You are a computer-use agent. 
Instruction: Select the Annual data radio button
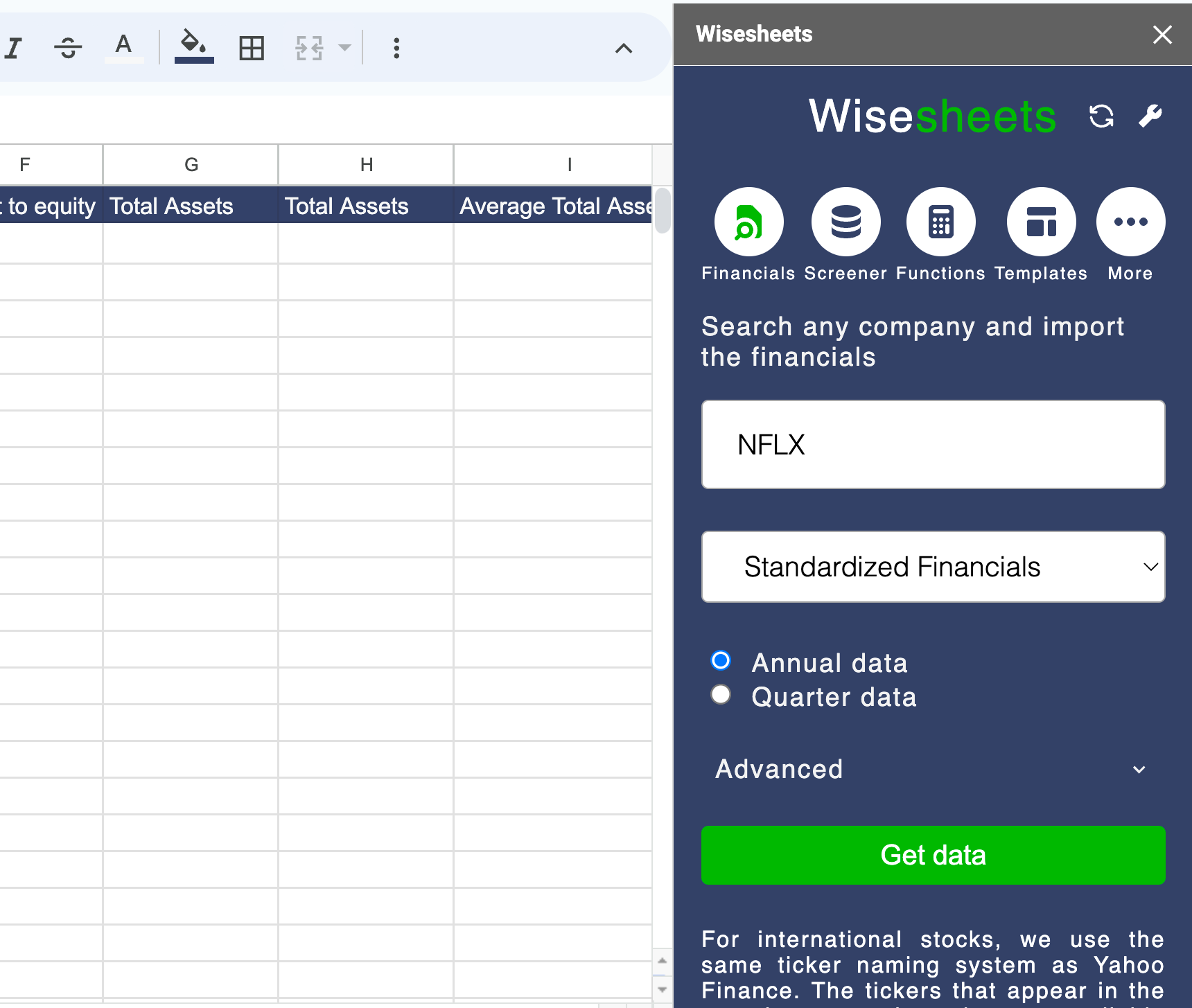[x=721, y=661]
